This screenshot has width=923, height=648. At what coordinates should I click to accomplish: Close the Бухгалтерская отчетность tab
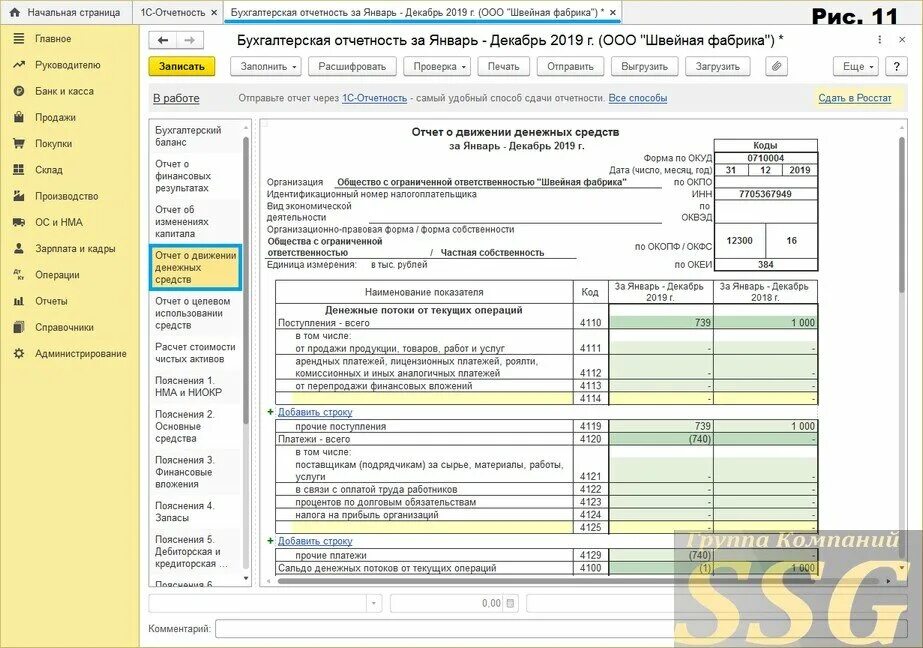(613, 12)
